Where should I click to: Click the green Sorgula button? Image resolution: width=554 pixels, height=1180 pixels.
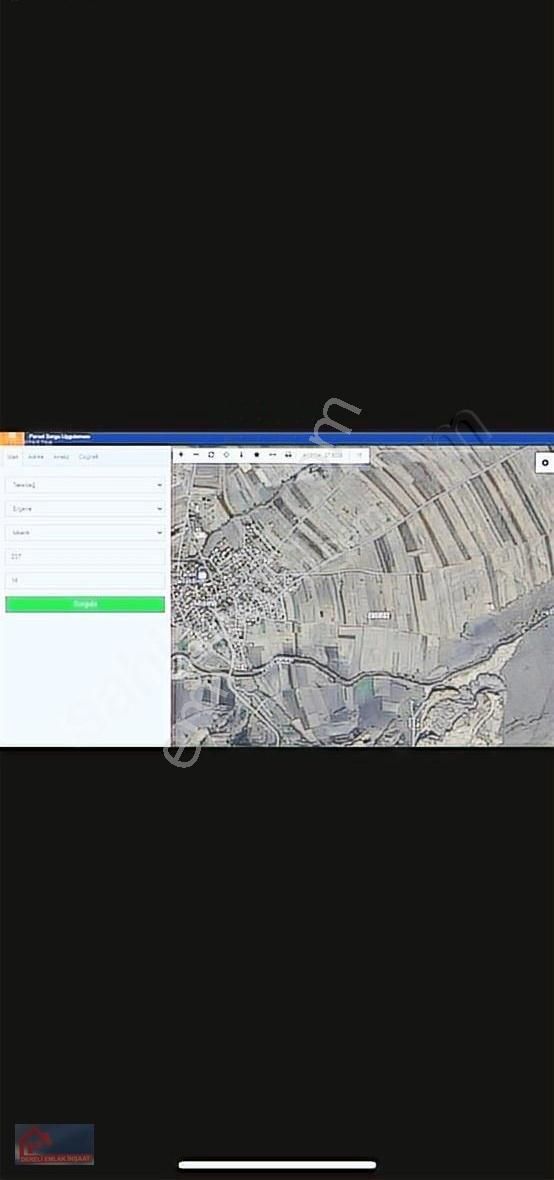pos(85,604)
